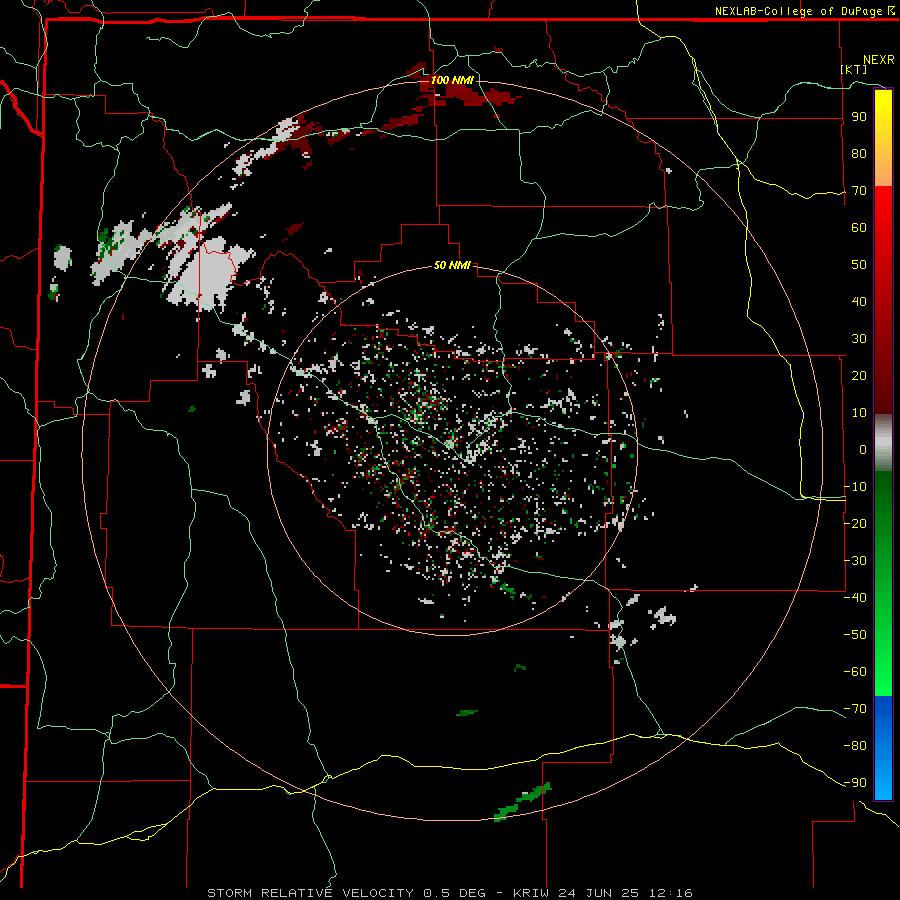Click the -40 value on the velocity scale
Viewport: 900px width, 900px height.
click(x=855, y=598)
